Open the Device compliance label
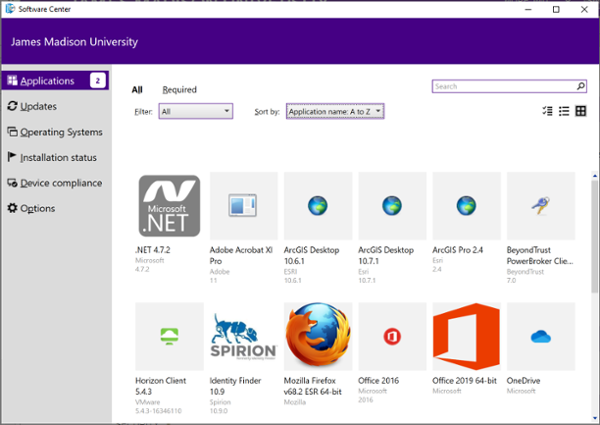 (61, 183)
